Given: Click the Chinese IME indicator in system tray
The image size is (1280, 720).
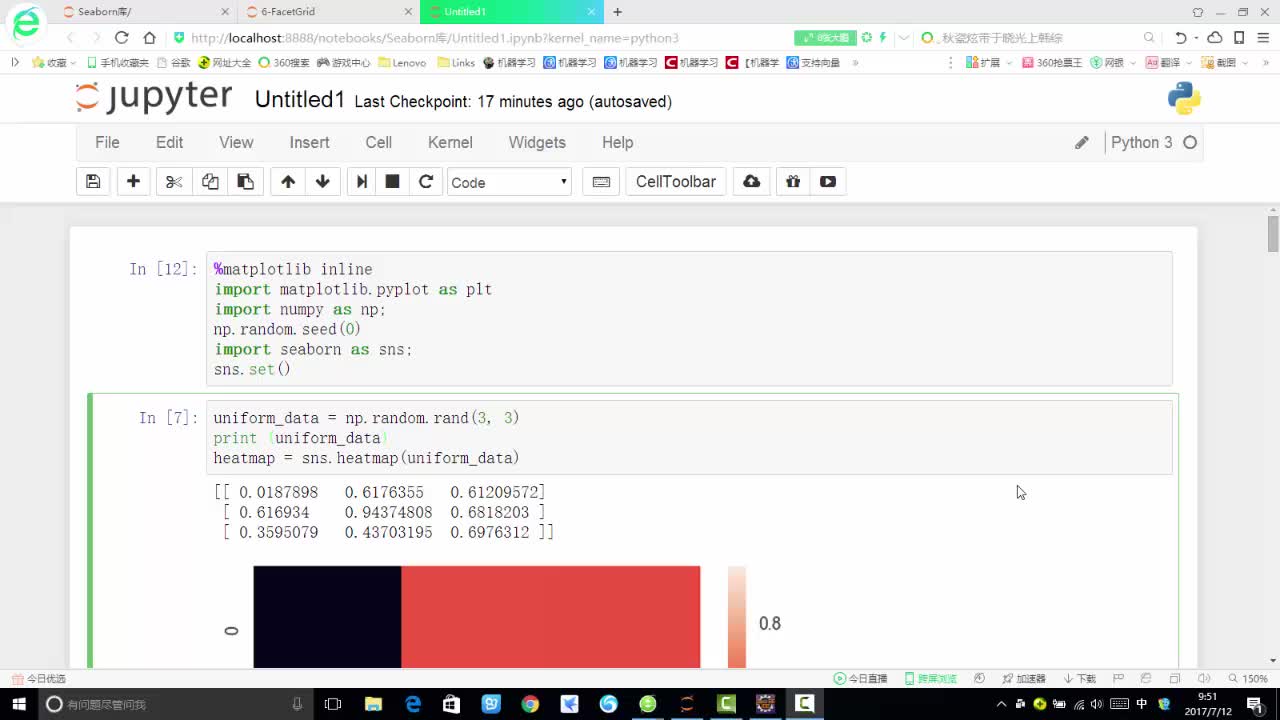Looking at the screenshot, I should [x=1142, y=704].
